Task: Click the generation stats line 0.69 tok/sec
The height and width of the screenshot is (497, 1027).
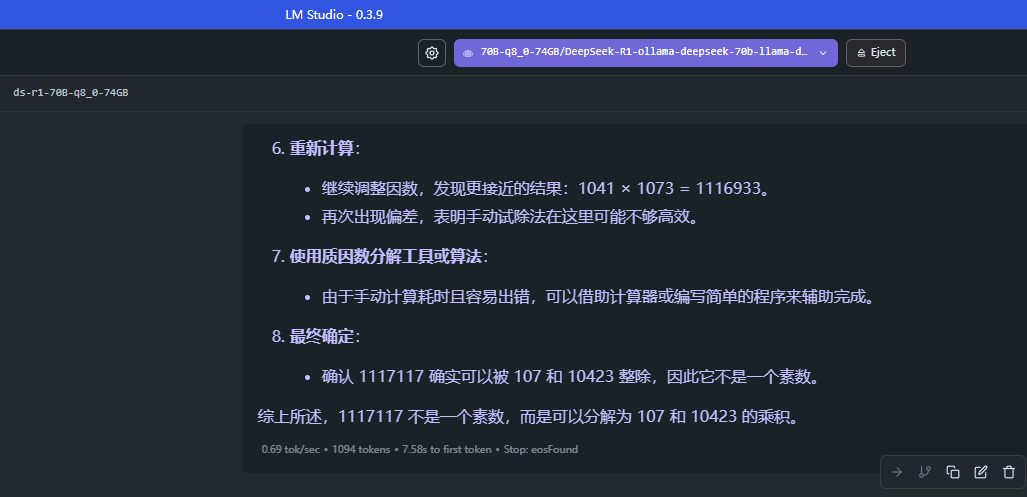Action: coord(419,449)
